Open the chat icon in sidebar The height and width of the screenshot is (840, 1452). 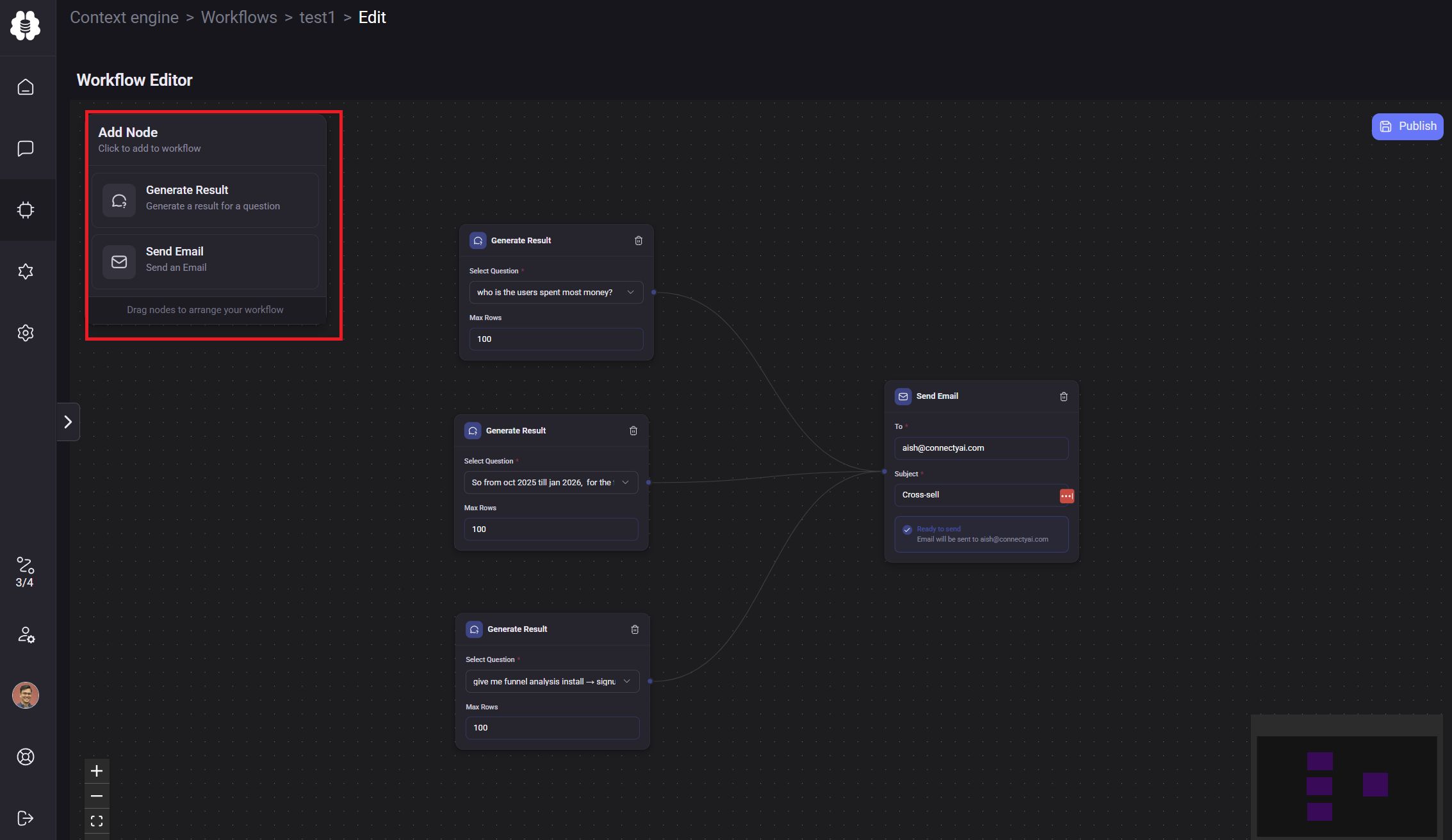click(26, 149)
